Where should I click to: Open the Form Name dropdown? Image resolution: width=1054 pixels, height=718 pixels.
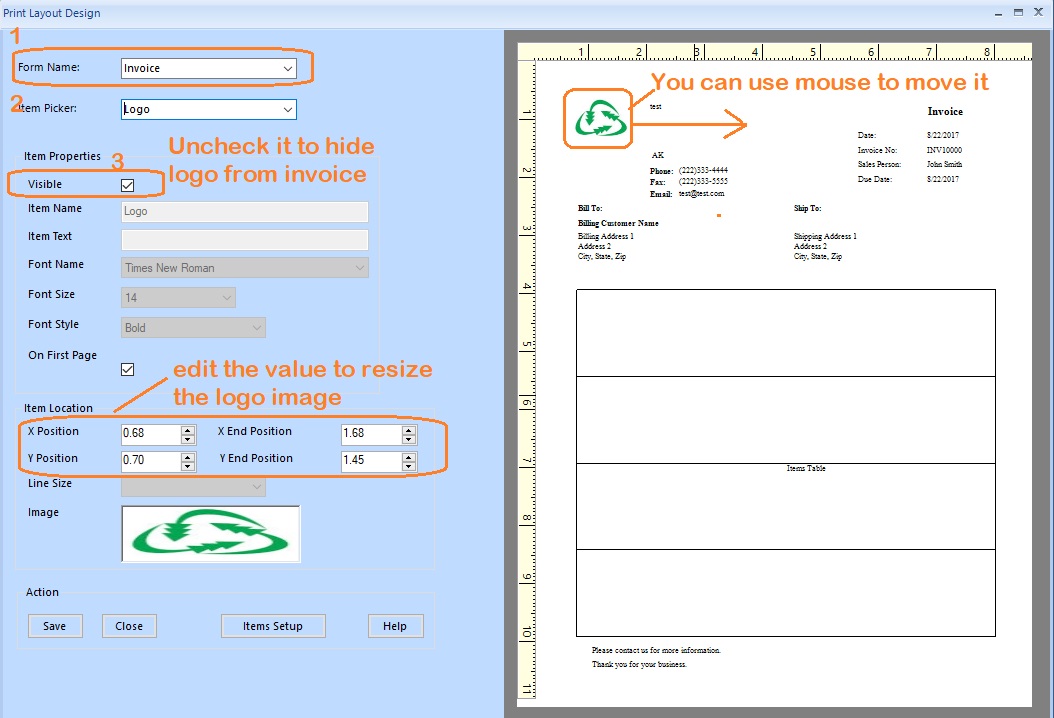(x=288, y=69)
